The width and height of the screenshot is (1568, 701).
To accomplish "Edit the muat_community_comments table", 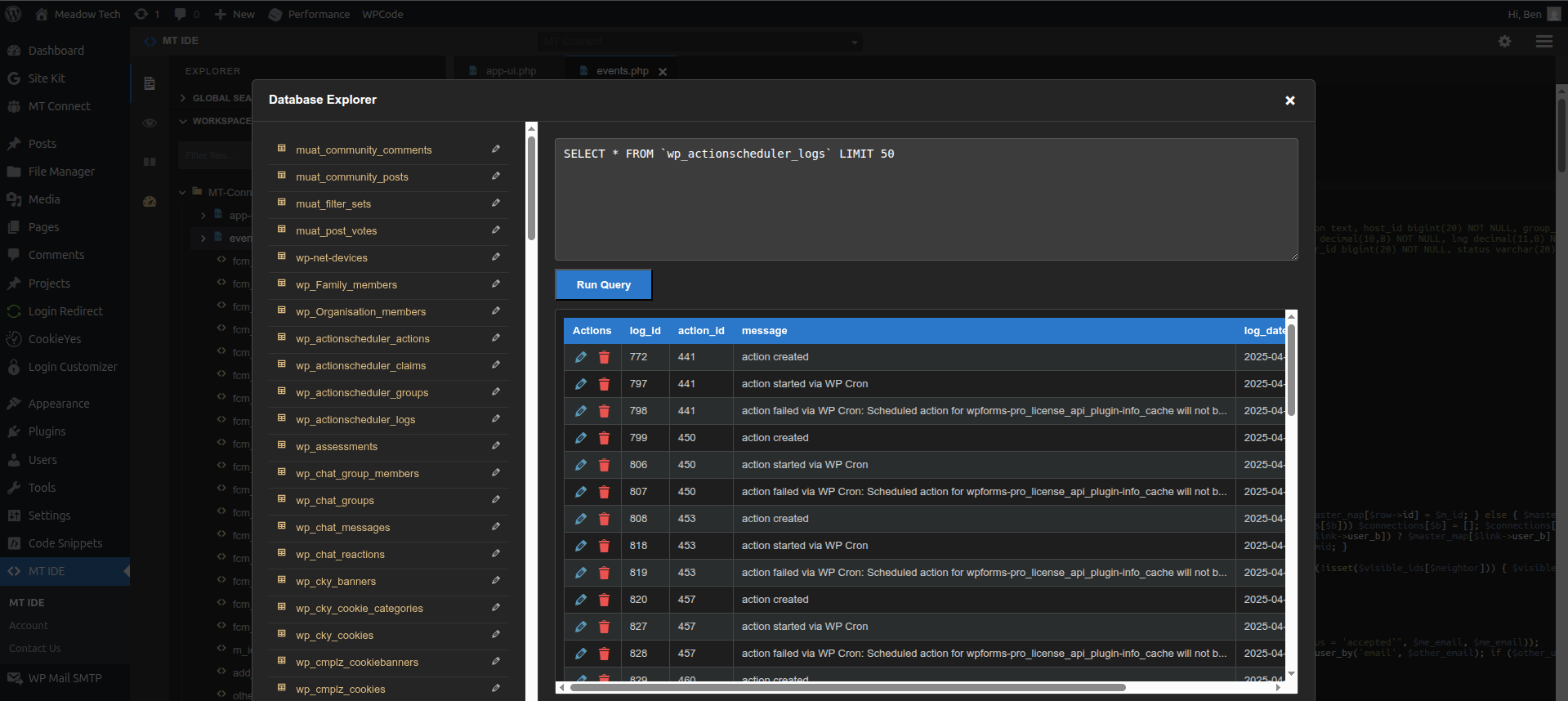I will pyautogui.click(x=496, y=149).
